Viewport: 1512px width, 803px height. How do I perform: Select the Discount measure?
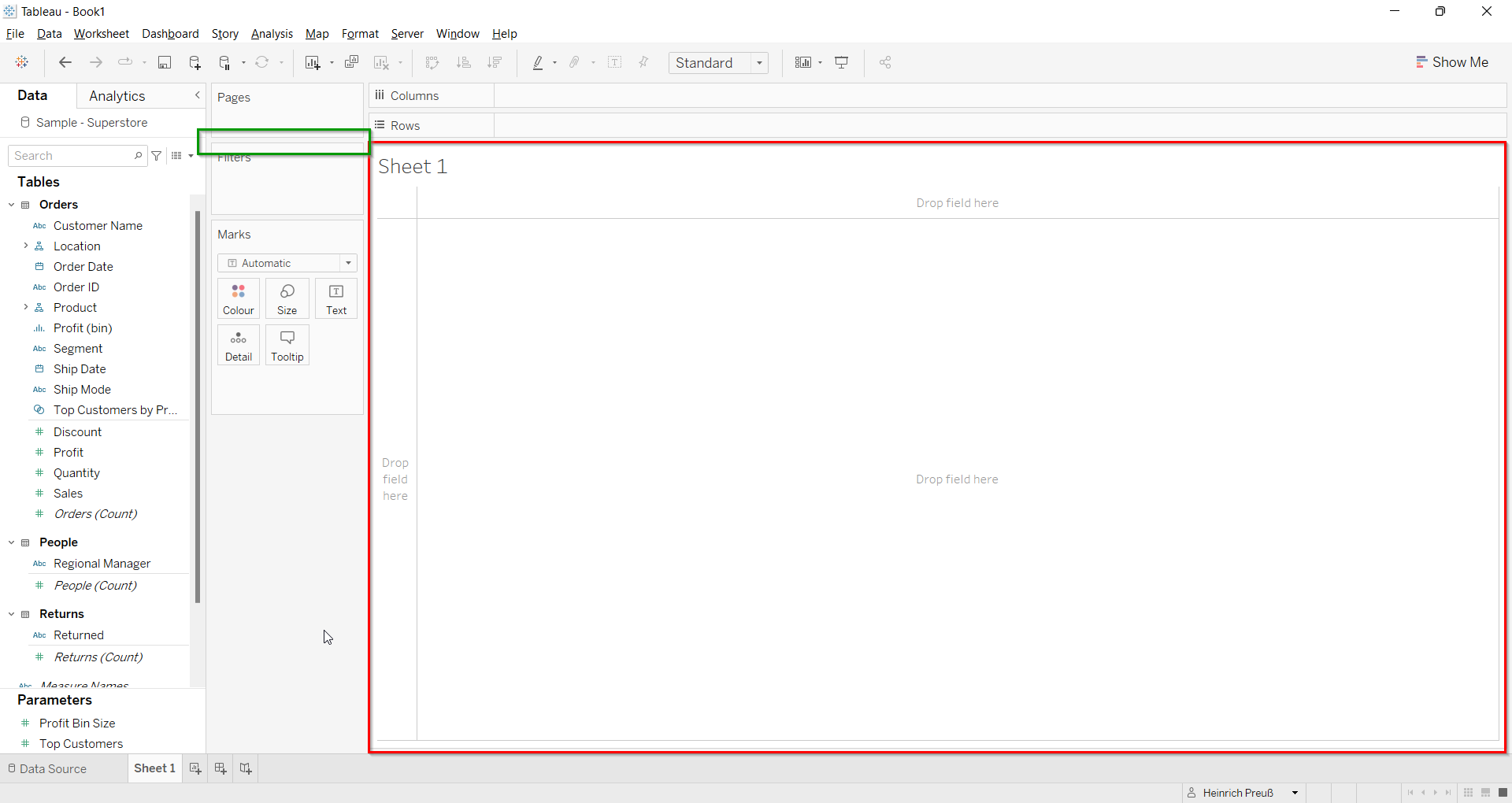click(77, 432)
